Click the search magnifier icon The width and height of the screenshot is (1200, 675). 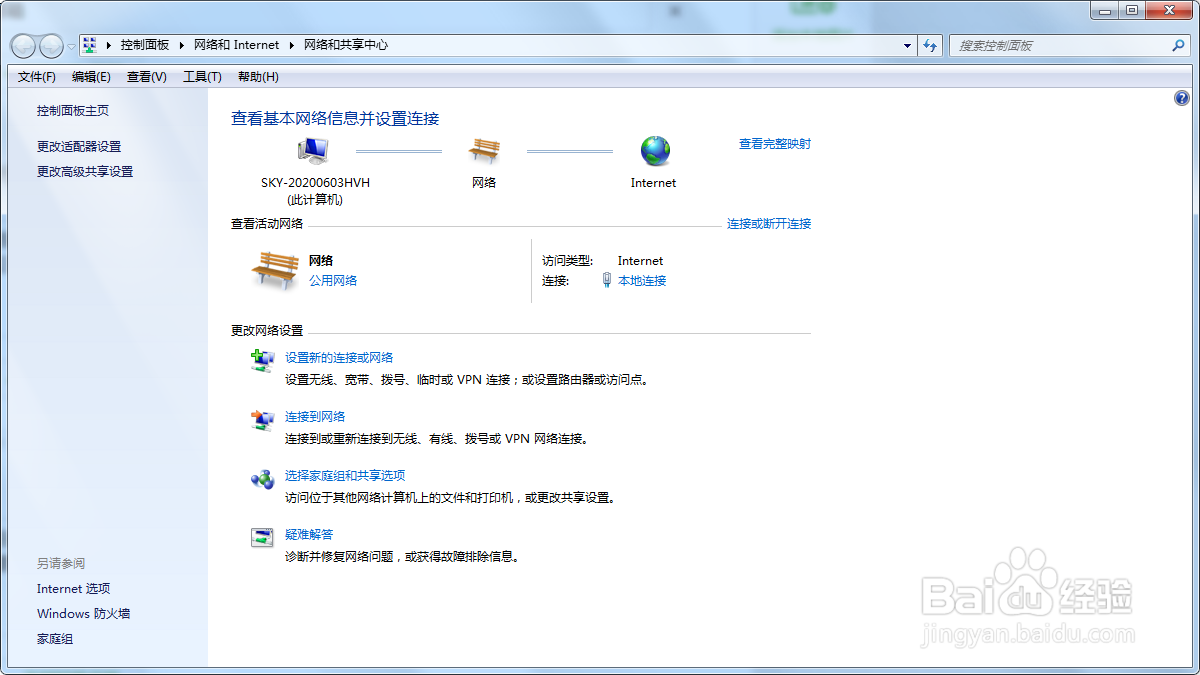click(x=1178, y=45)
